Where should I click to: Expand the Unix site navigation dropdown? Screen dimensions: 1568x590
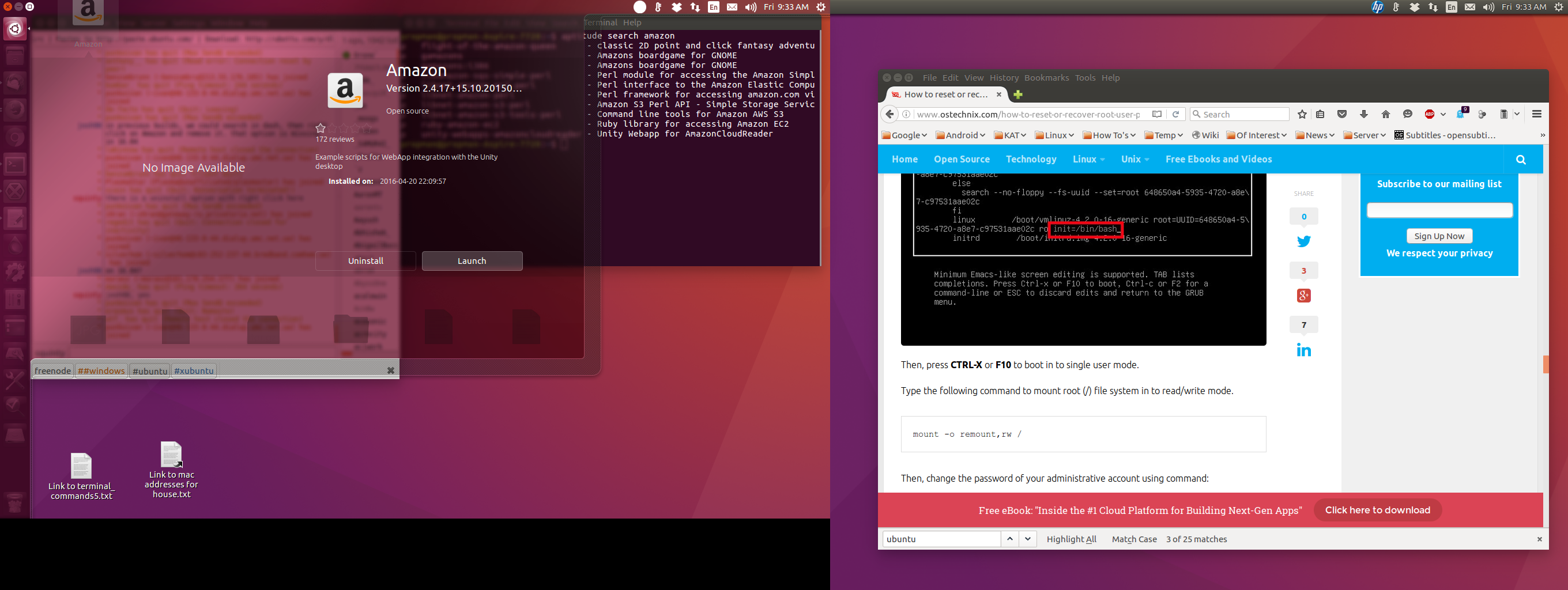[x=1134, y=160]
